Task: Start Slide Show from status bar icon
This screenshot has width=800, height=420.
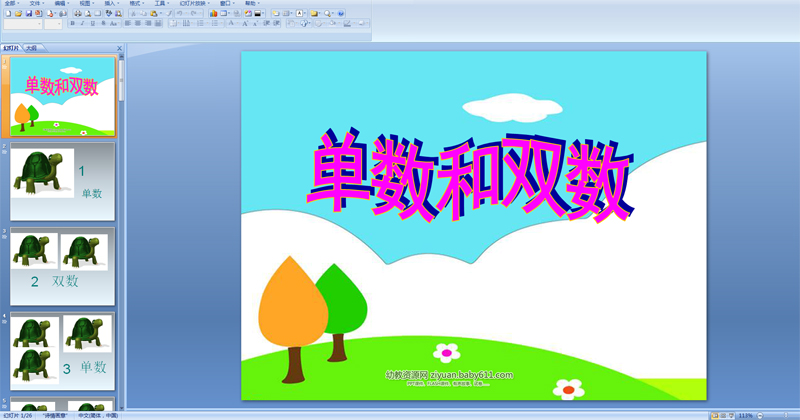Action: click(x=731, y=416)
